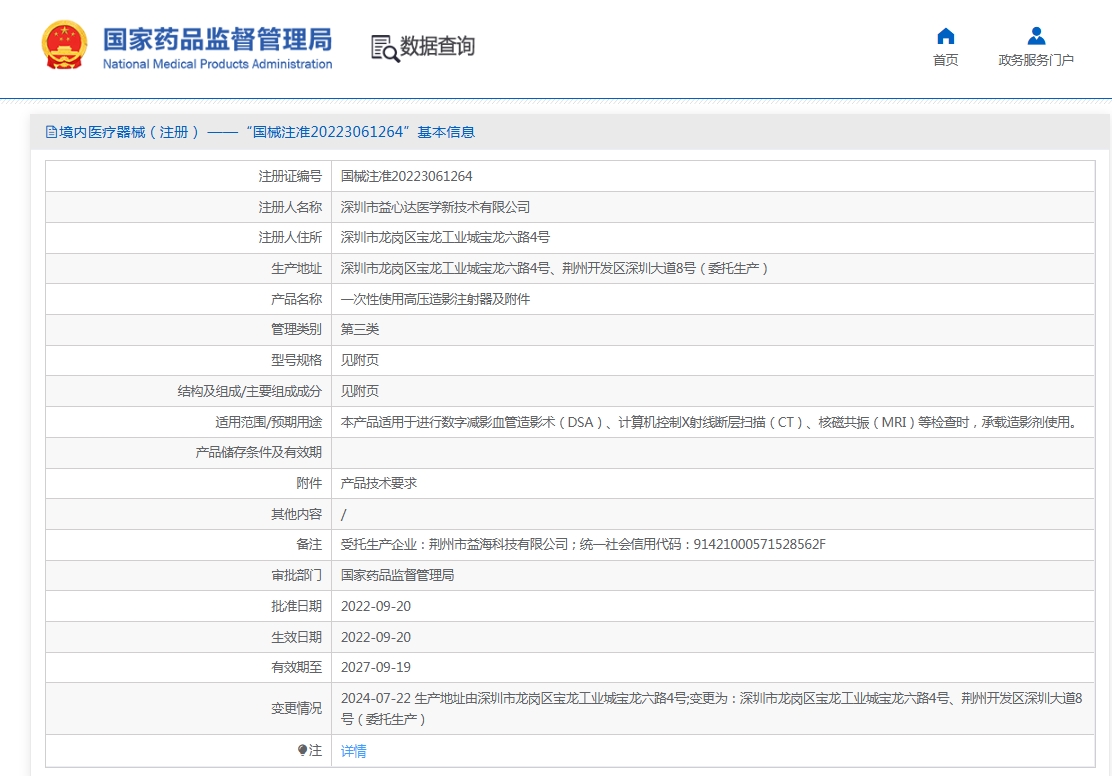The width and height of the screenshot is (1112, 776).
Task: Select registrant name 深圳市益心达医学新技术有限公司
Action: click(x=435, y=207)
